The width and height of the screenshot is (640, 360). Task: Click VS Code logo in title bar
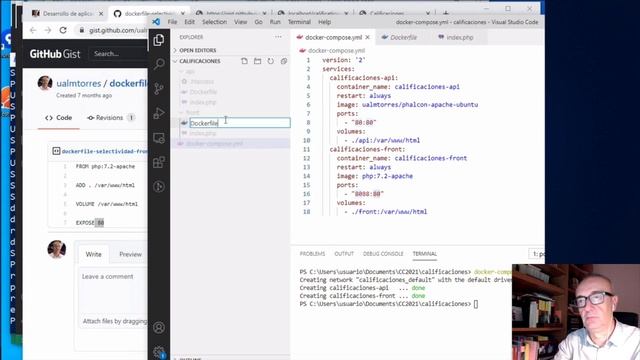click(x=156, y=22)
